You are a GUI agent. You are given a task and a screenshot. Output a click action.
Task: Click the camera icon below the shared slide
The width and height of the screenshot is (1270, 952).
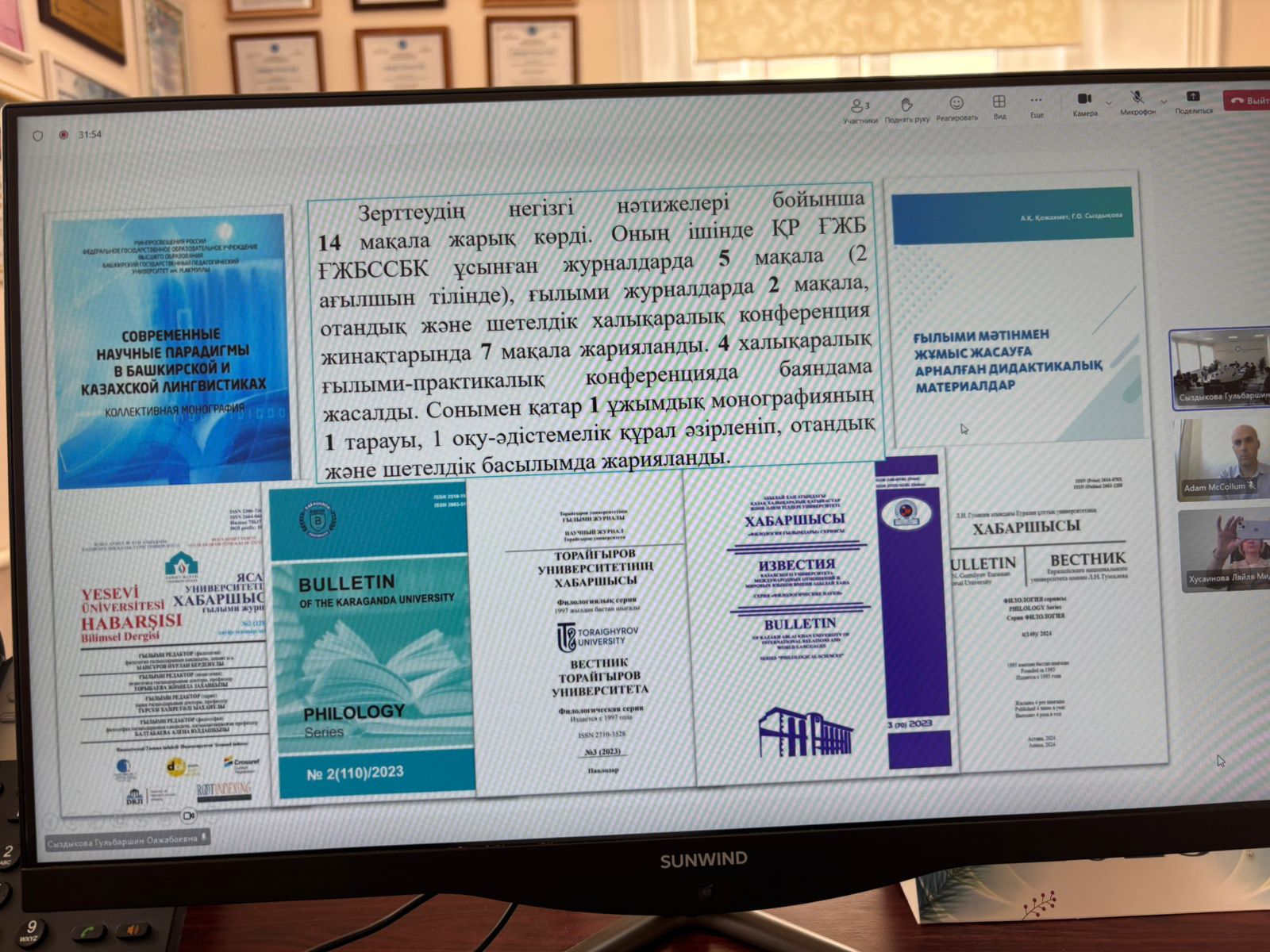(189, 816)
